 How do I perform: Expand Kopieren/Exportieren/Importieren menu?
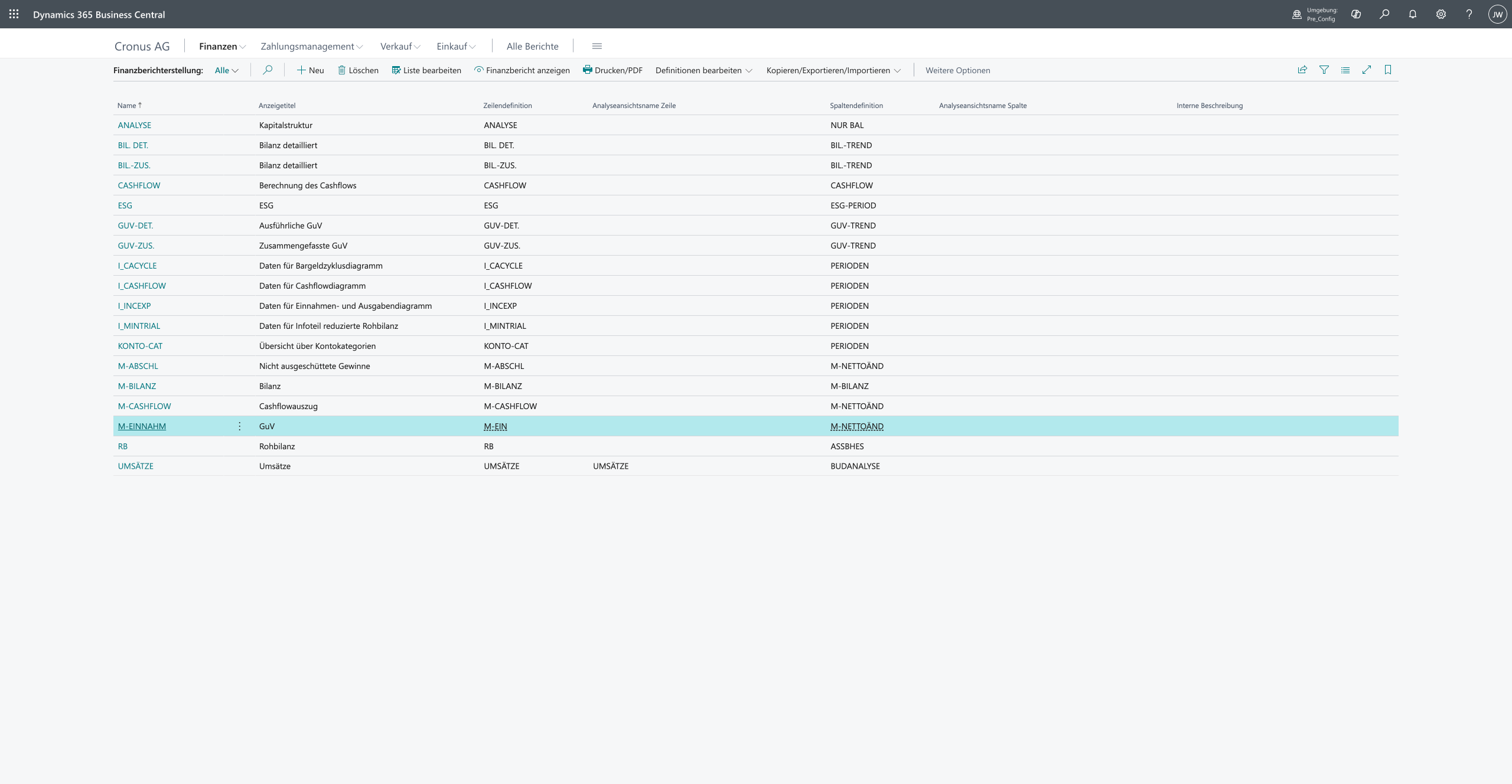[833, 70]
